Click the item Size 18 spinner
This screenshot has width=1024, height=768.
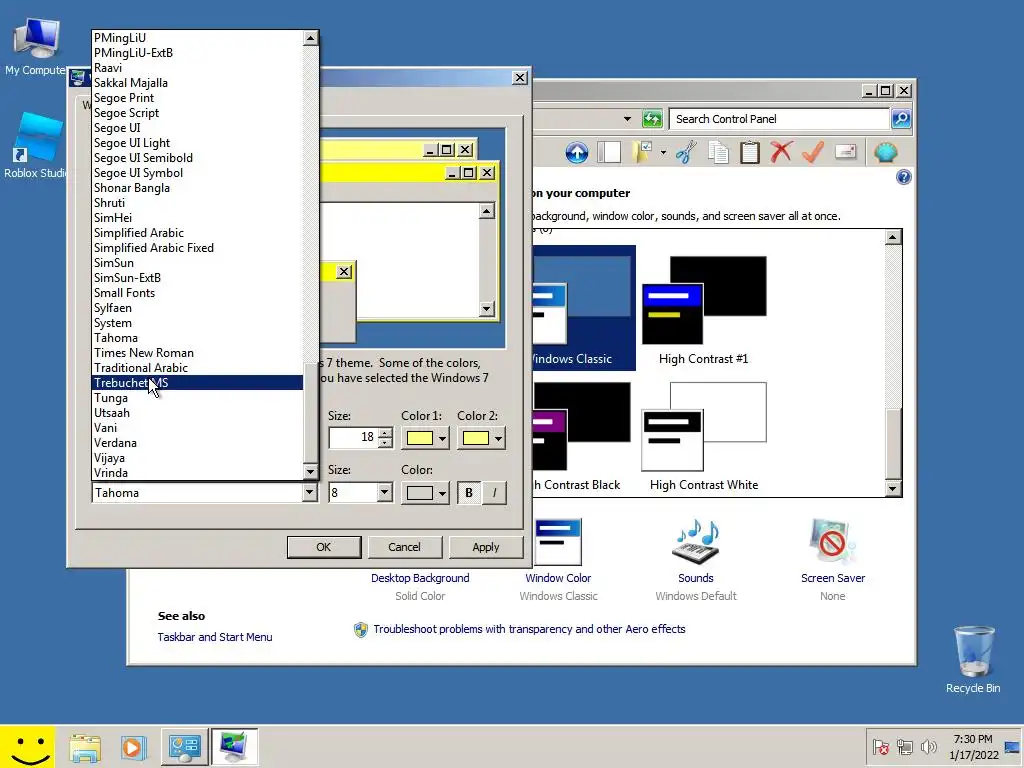pos(385,438)
